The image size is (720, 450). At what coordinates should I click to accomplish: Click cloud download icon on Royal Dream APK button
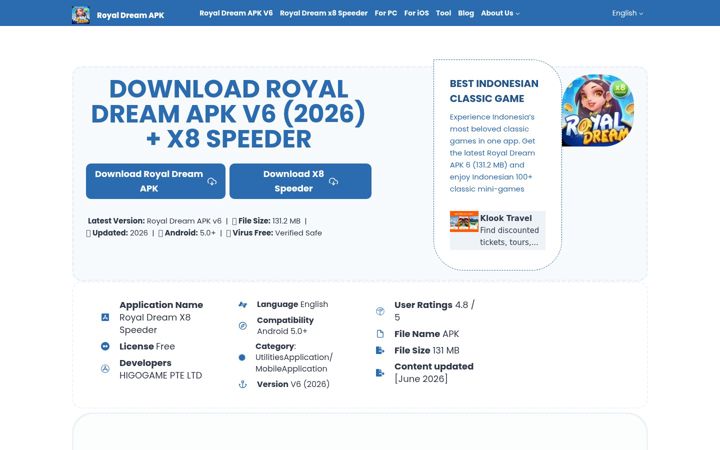tap(212, 181)
